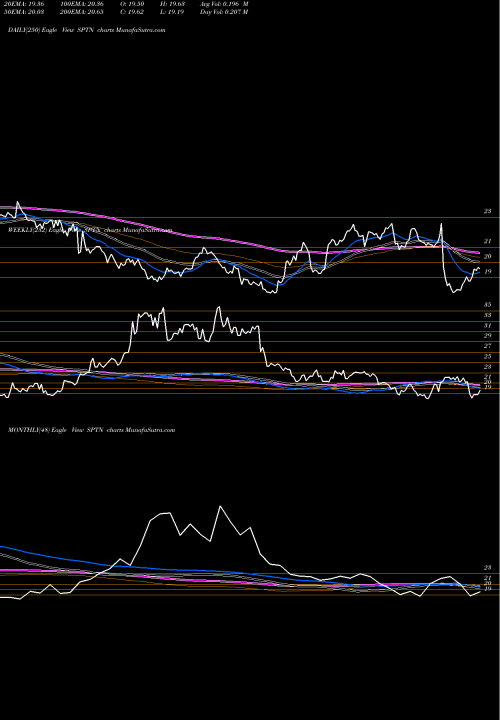Click the 35 price label on weekly chart
500x720 pixels.
tap(487, 304)
